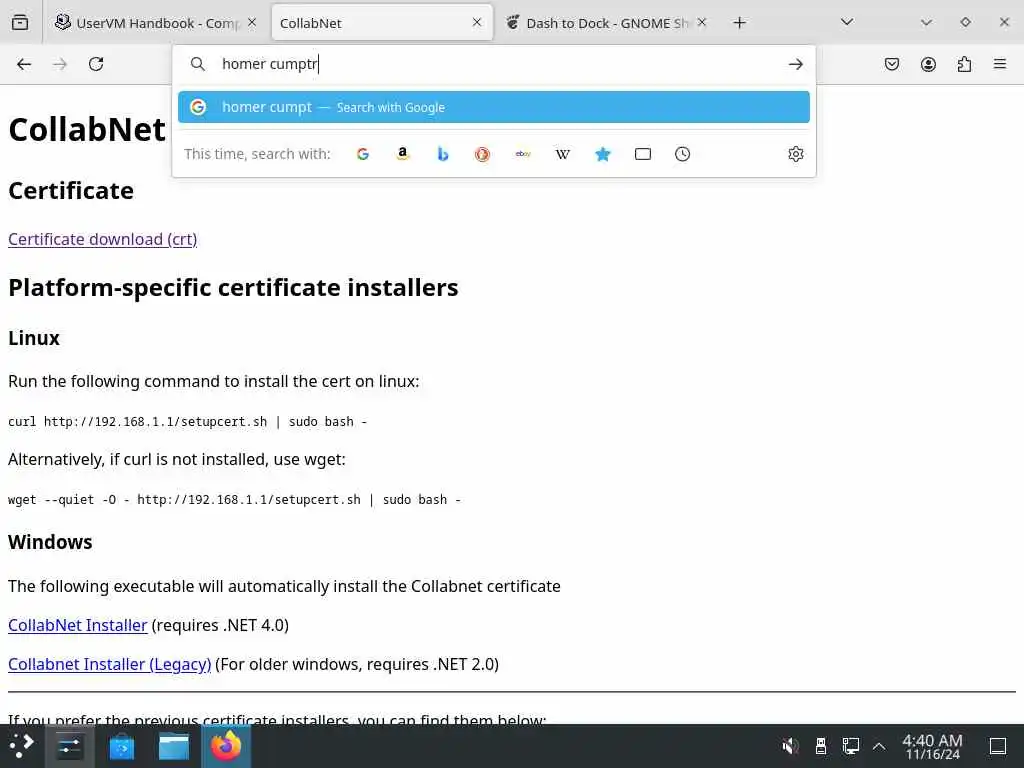This screenshot has height=768, width=1024.
Task: Click the Go arrow in address bar
Action: [x=795, y=64]
